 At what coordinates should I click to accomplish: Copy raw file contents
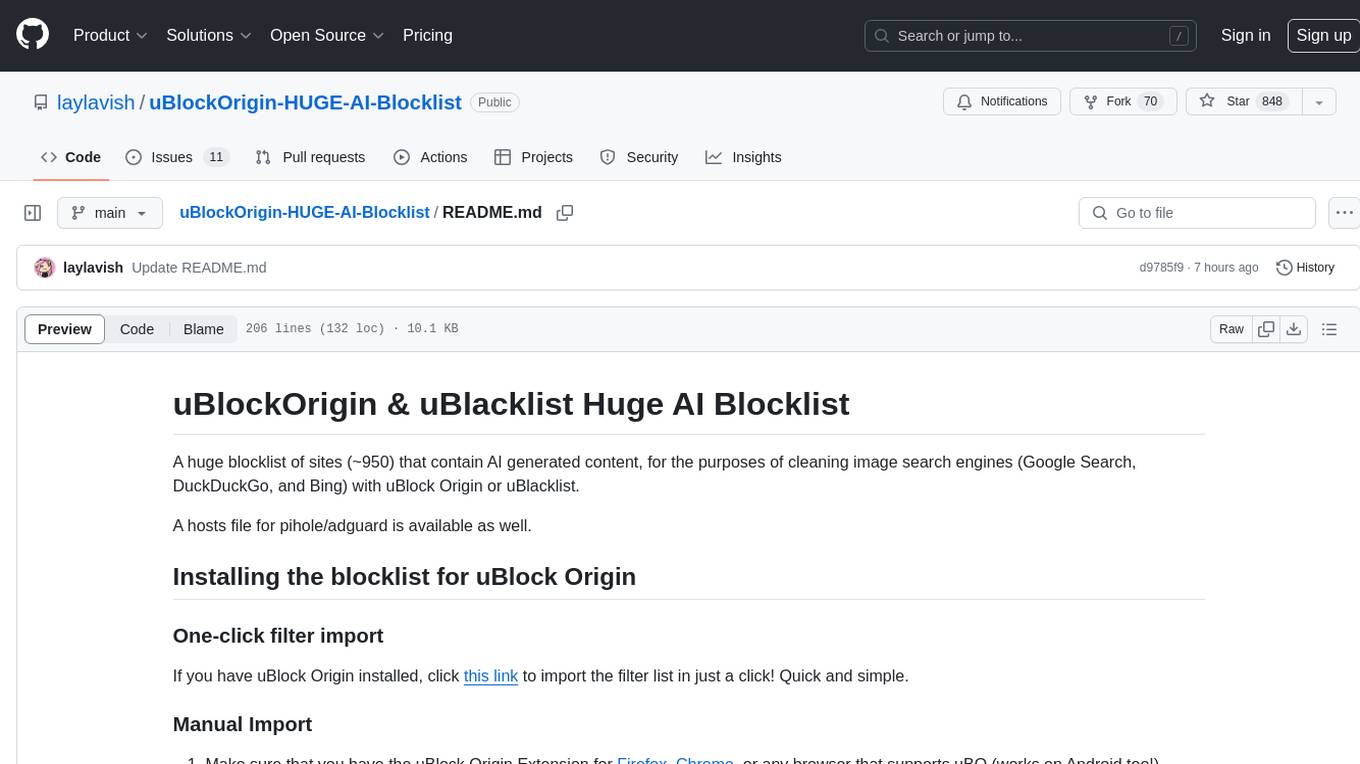(1267, 329)
